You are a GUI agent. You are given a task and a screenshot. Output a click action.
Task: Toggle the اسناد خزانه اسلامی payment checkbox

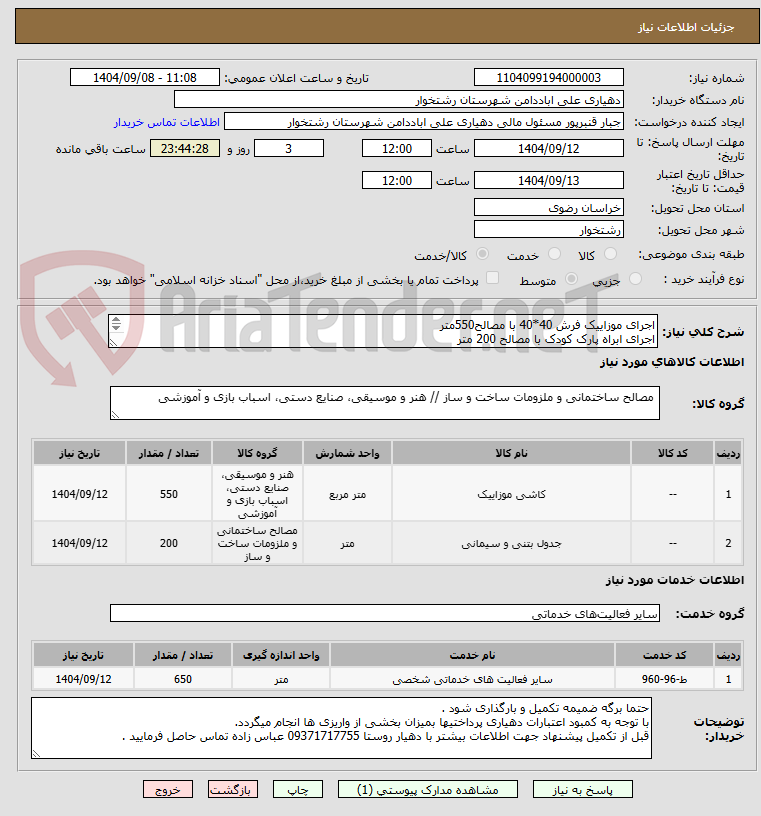point(492,278)
